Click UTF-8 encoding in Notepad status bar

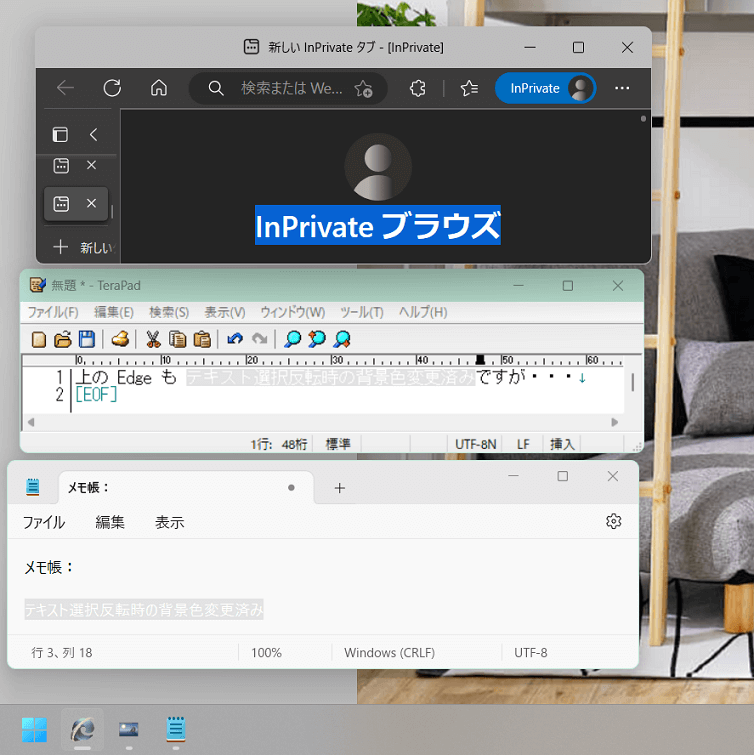coord(531,652)
